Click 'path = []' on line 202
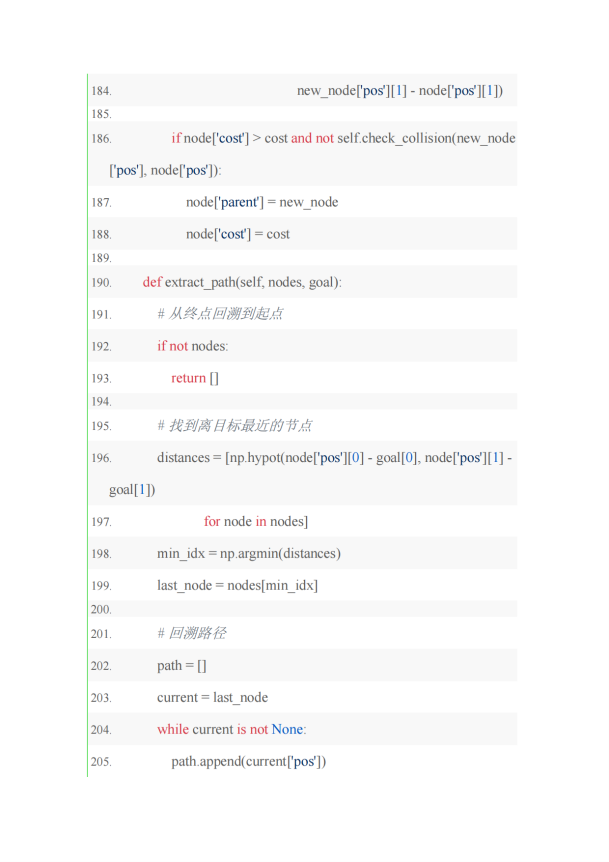 (x=182, y=666)
